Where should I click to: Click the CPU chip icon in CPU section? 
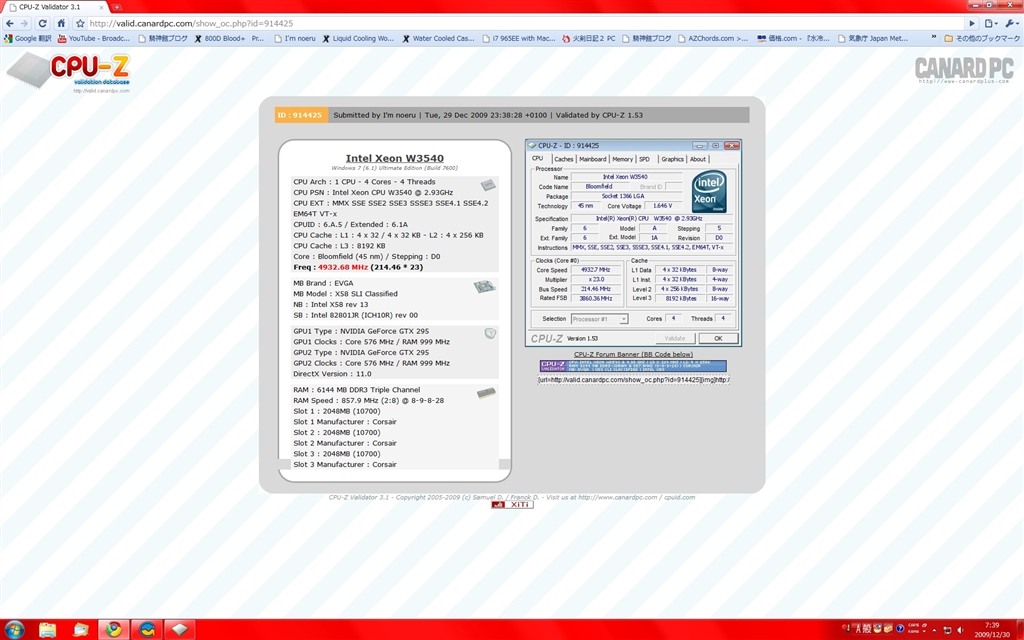tap(488, 185)
